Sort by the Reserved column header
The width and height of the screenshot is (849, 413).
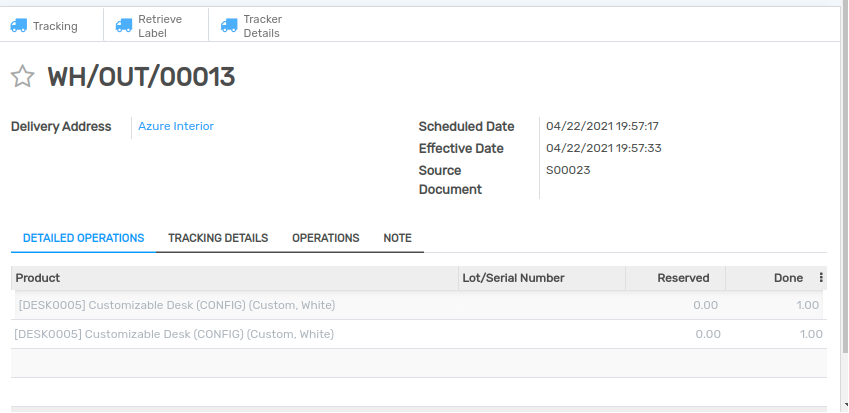[x=683, y=278]
